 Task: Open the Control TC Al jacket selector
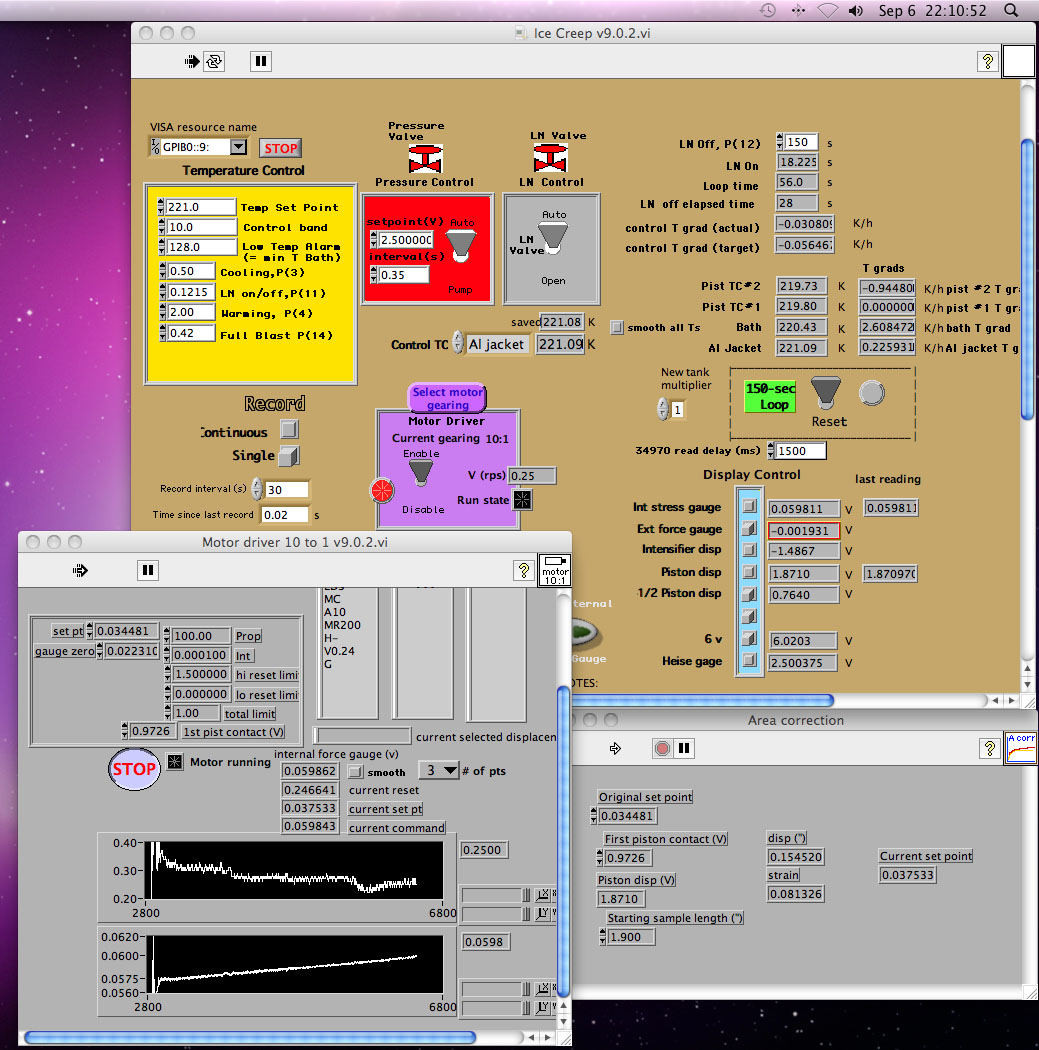[x=496, y=344]
